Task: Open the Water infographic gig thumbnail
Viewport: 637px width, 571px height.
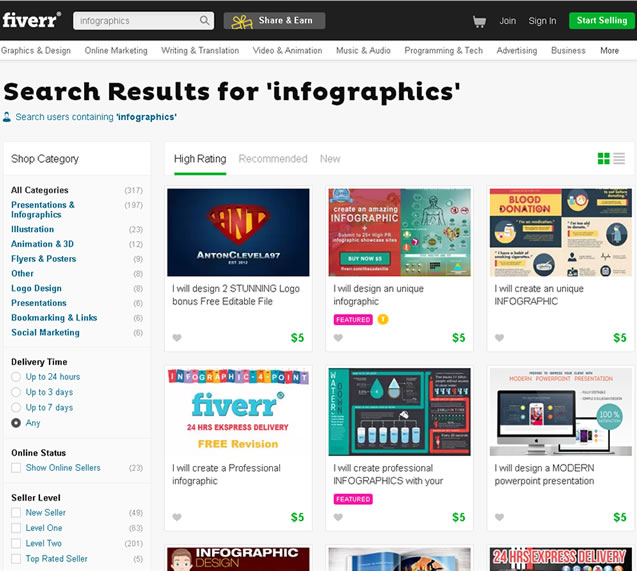Action: [399, 412]
